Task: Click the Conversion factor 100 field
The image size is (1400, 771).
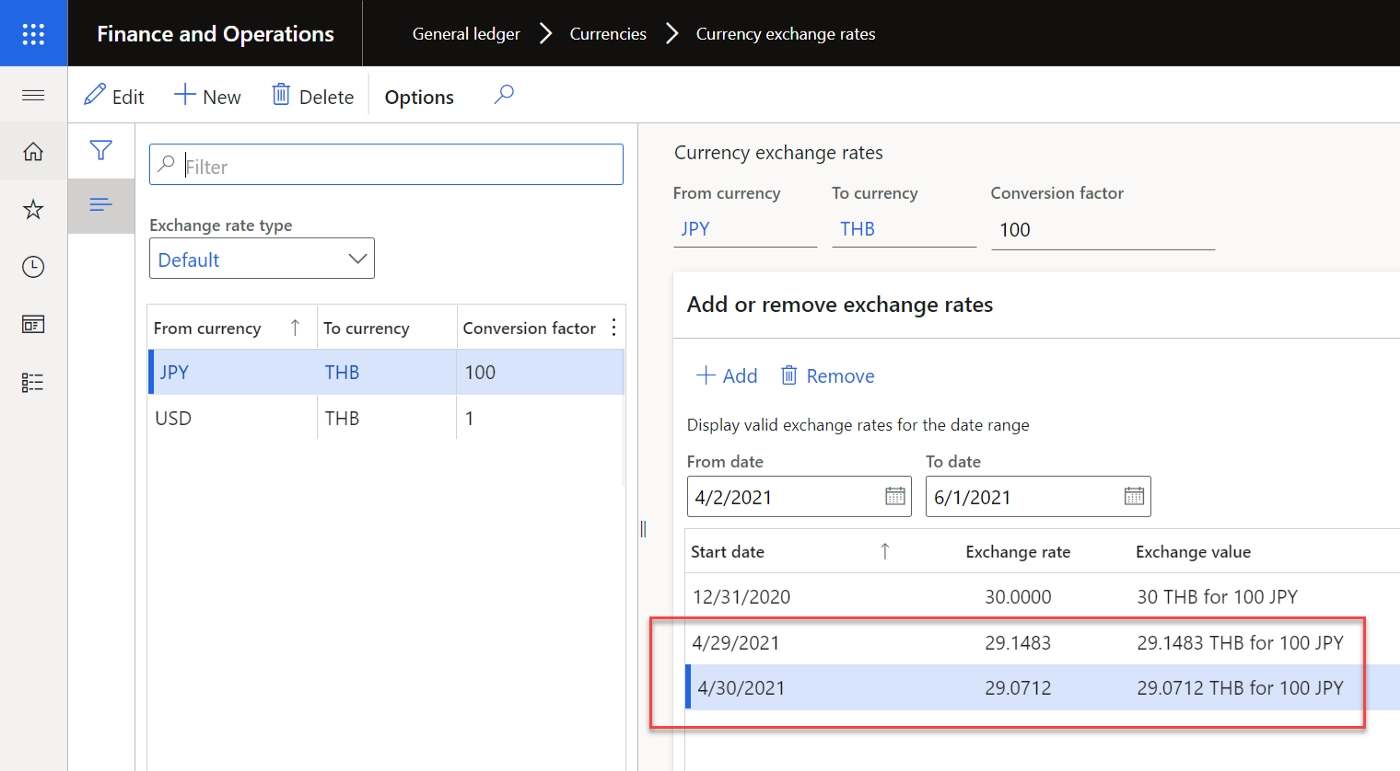Action: tap(1103, 230)
